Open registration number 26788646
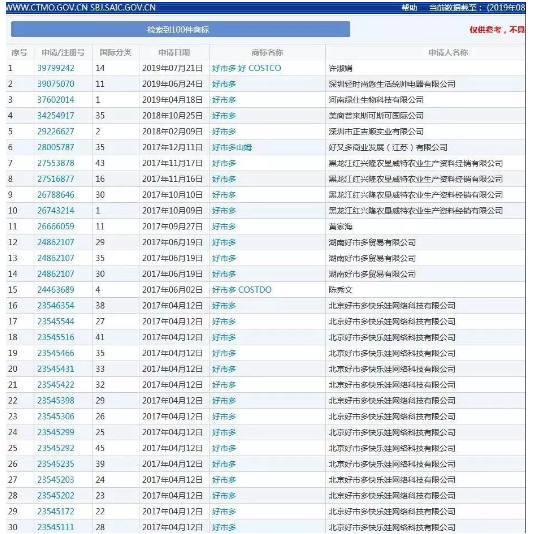The image size is (540, 534). tap(56, 195)
